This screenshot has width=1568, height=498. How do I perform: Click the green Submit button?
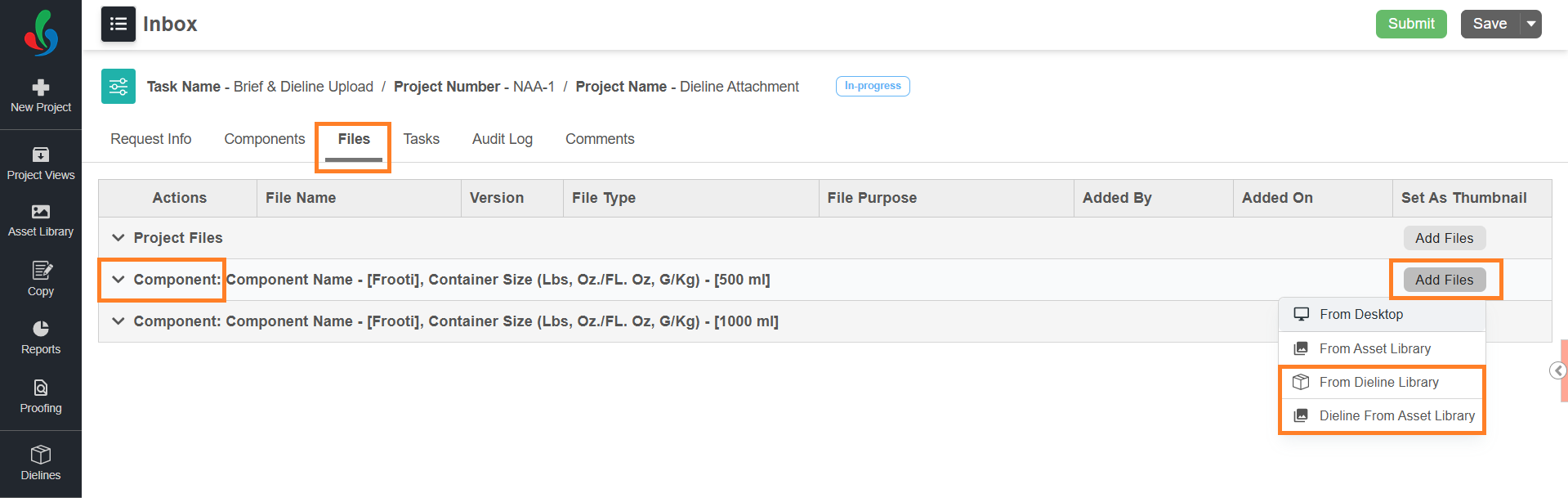click(1411, 24)
